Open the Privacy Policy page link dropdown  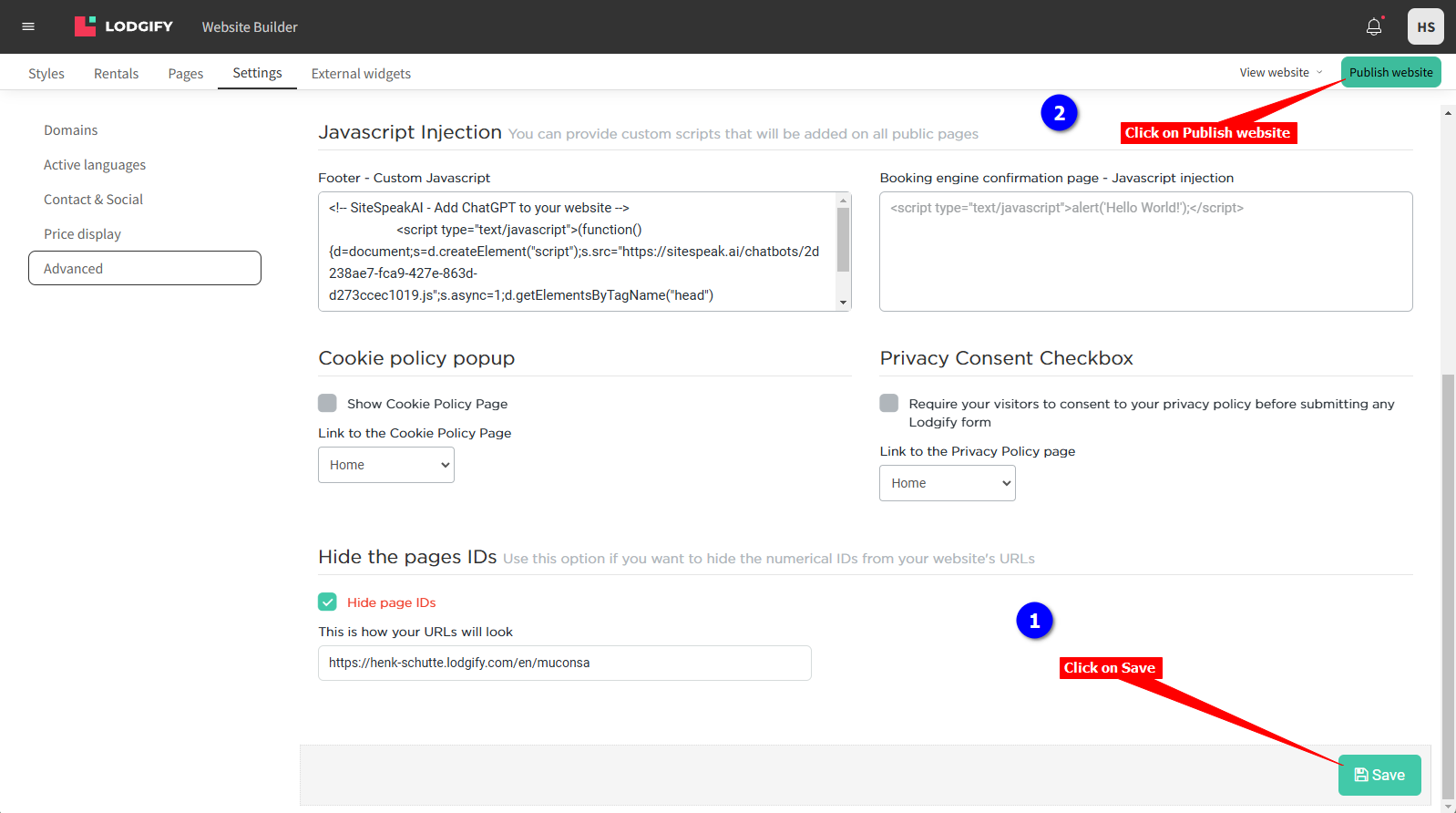[x=948, y=483]
